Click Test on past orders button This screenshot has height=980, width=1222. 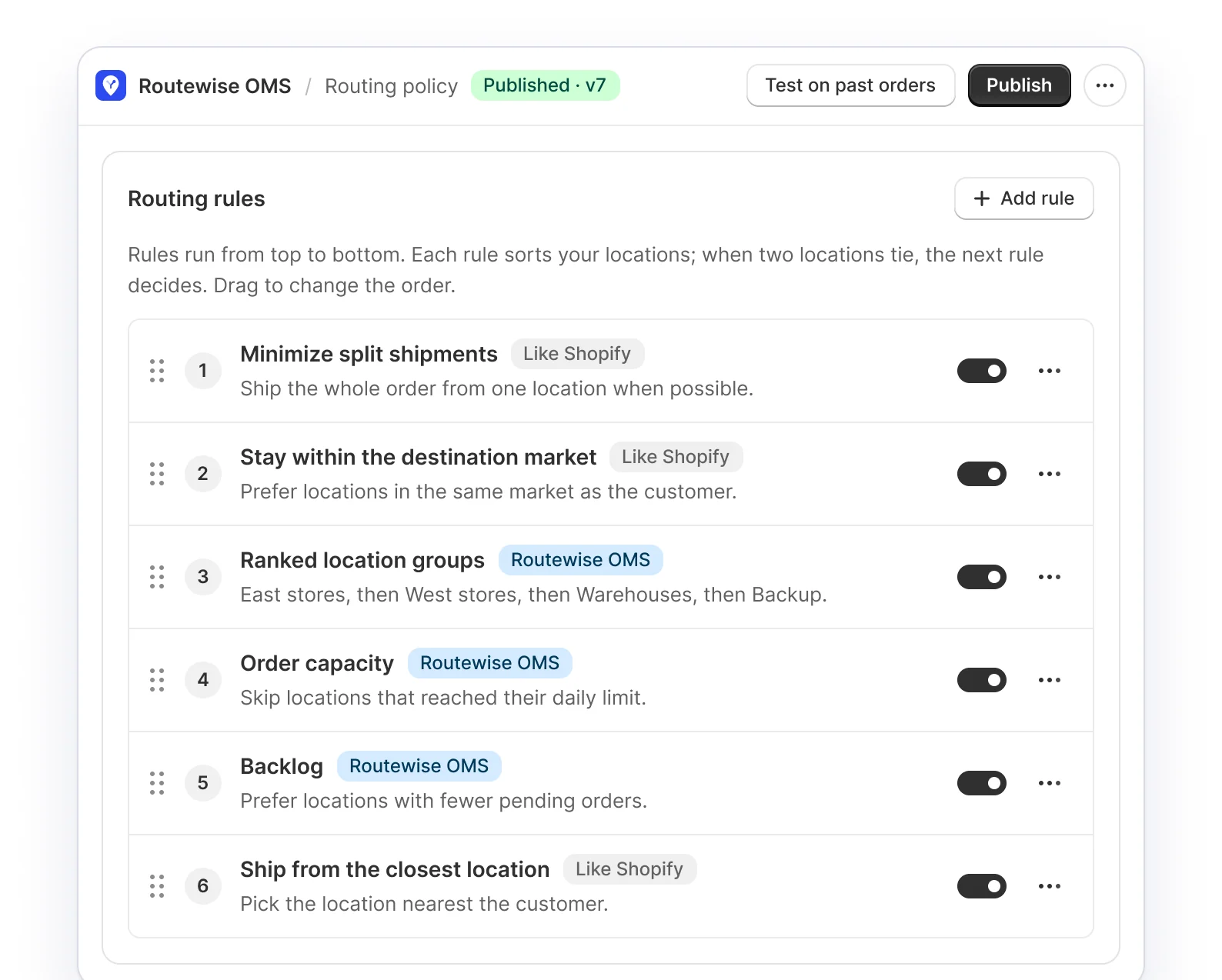(850, 85)
